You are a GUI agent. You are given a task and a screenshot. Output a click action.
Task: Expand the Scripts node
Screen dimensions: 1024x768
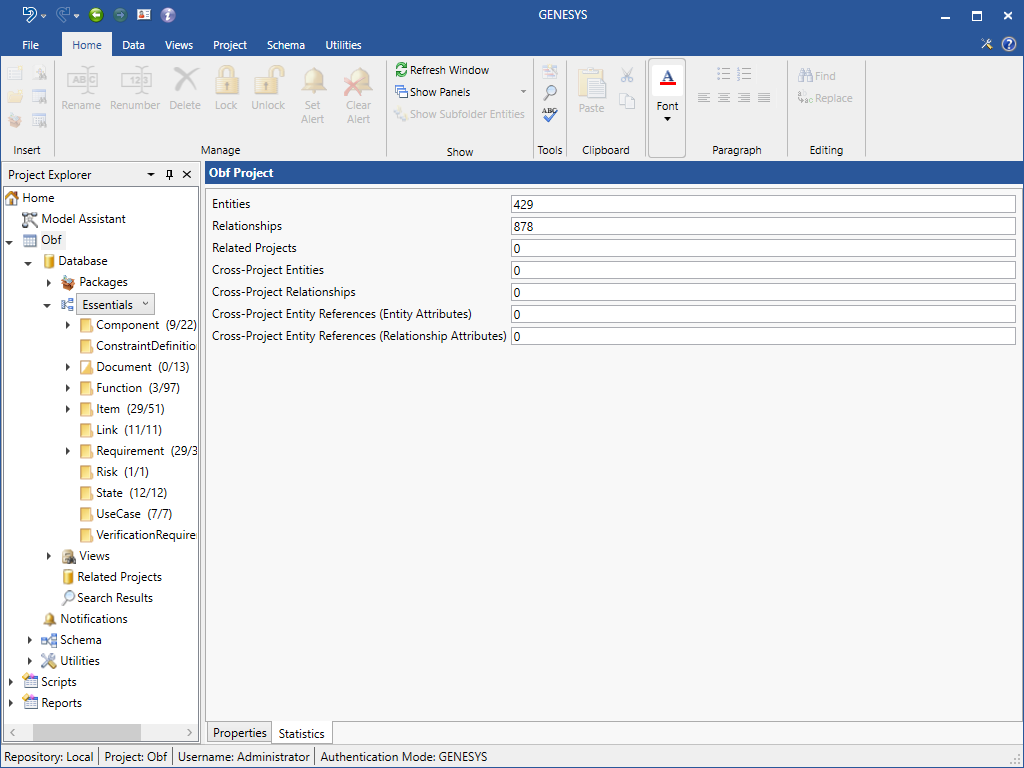[x=11, y=682]
